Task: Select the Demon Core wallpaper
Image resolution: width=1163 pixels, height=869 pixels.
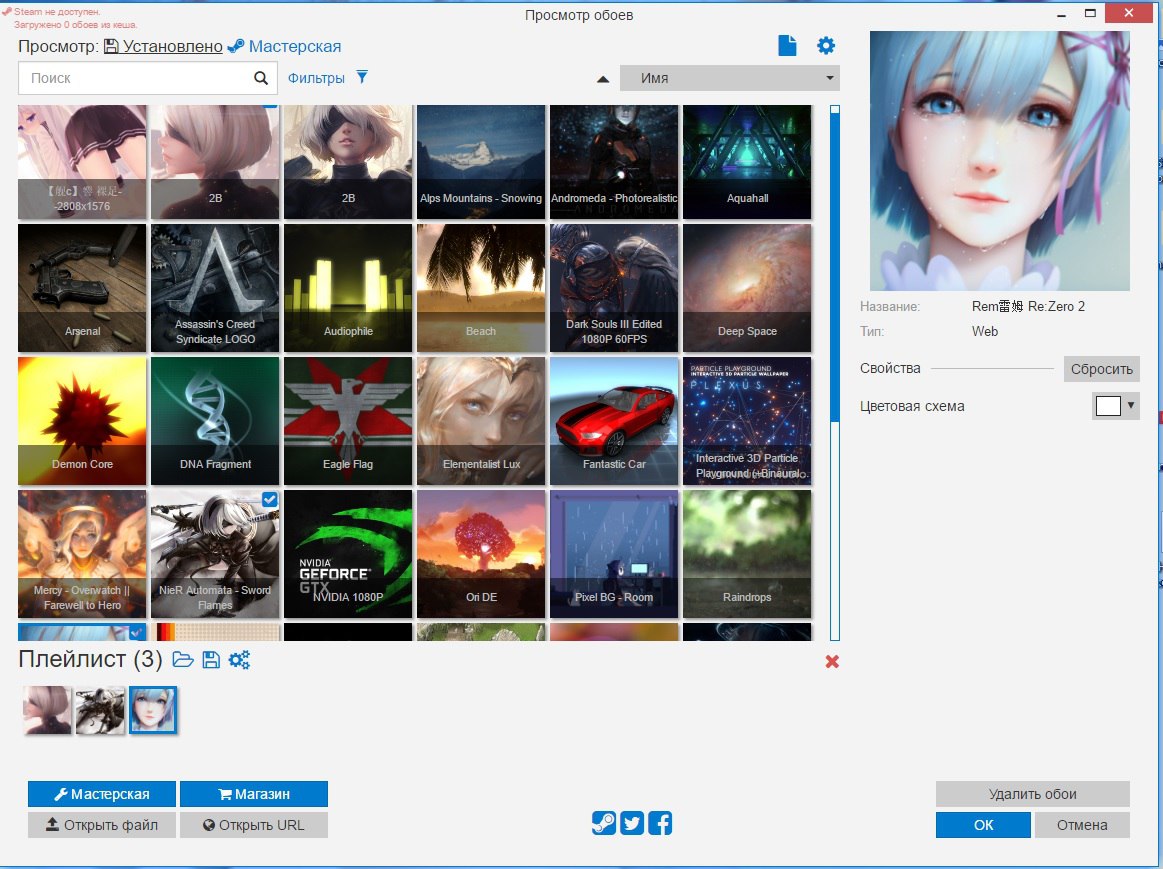Action: pos(82,421)
